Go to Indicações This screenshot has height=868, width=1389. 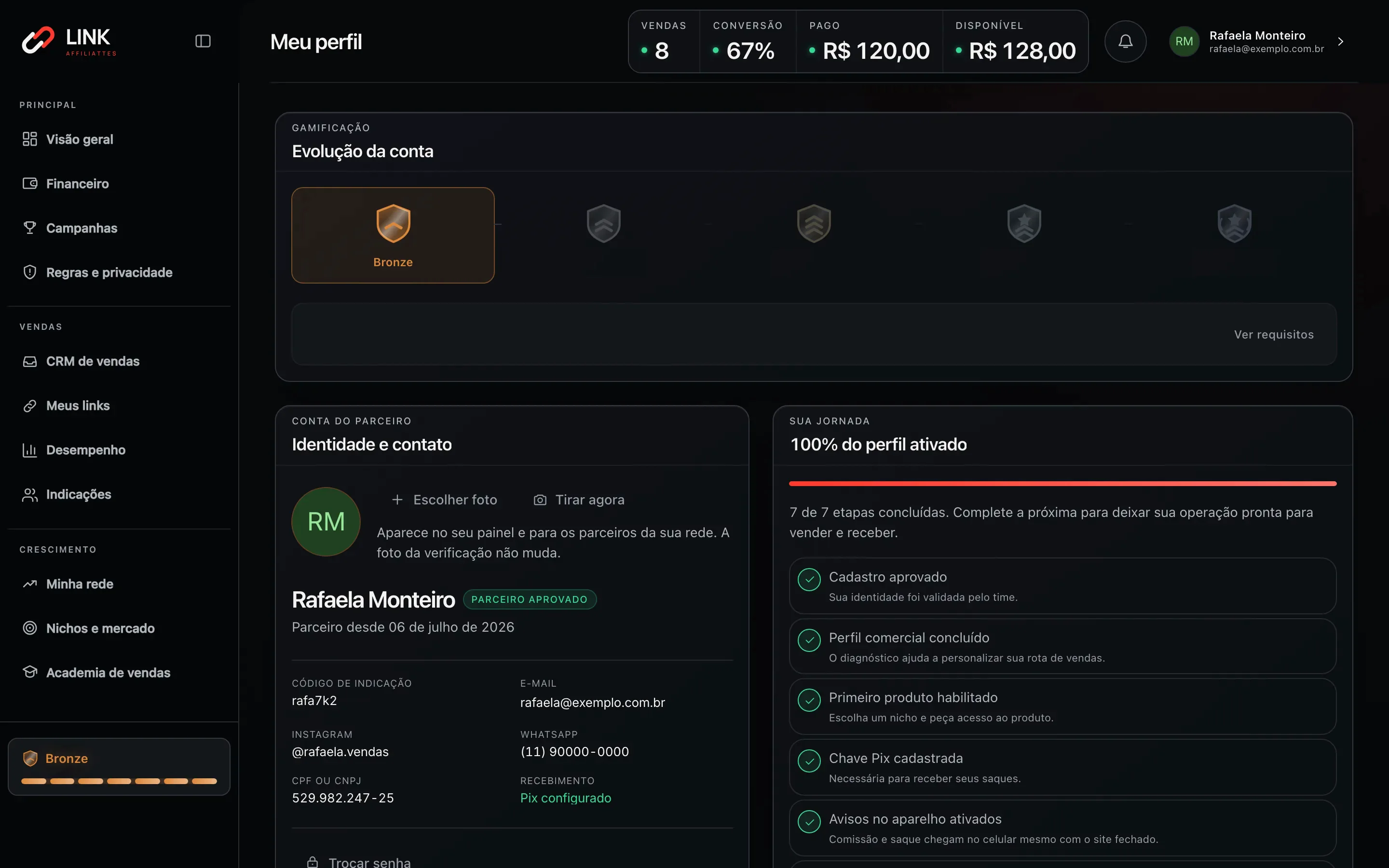pos(119,494)
